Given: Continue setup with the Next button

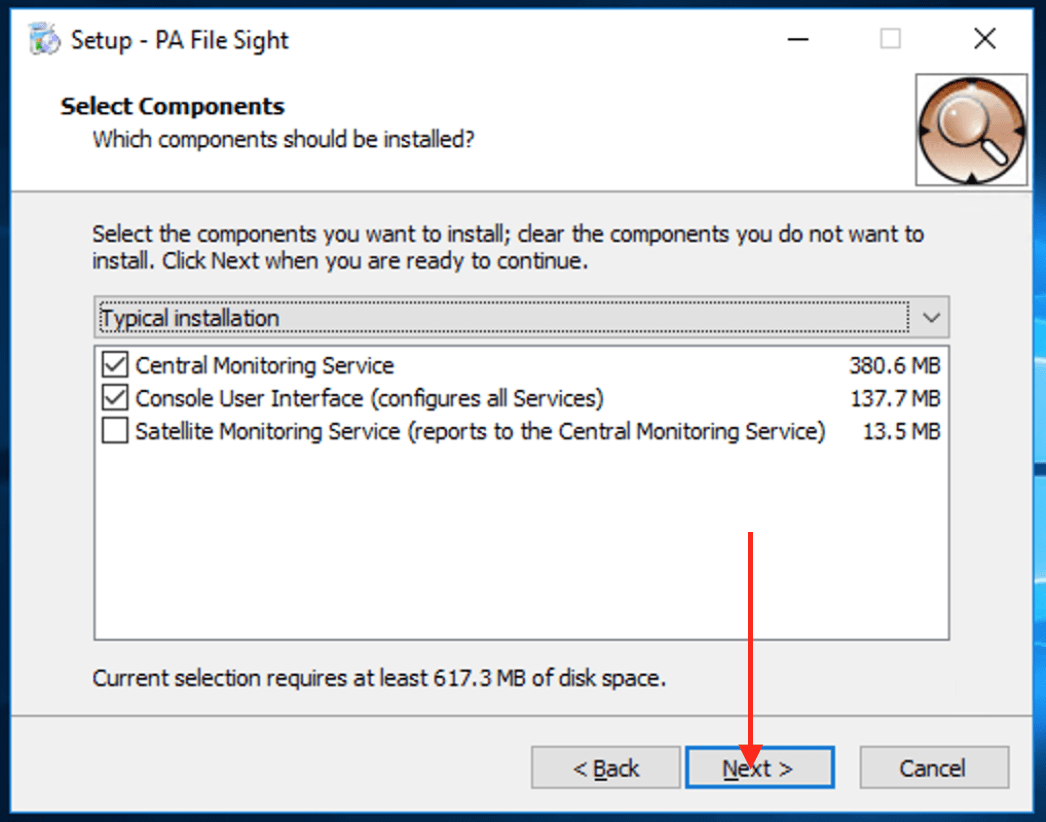Looking at the screenshot, I should pyautogui.click(x=759, y=768).
